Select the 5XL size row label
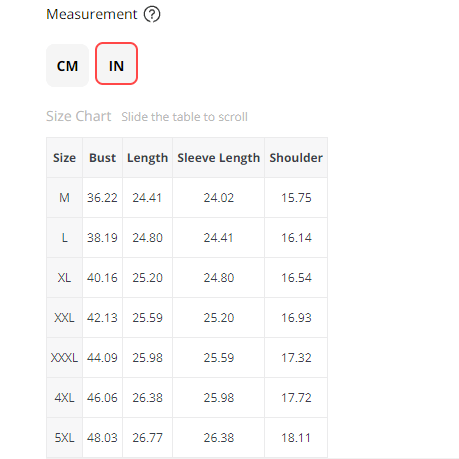The height and width of the screenshot is (459, 459). coord(64,438)
